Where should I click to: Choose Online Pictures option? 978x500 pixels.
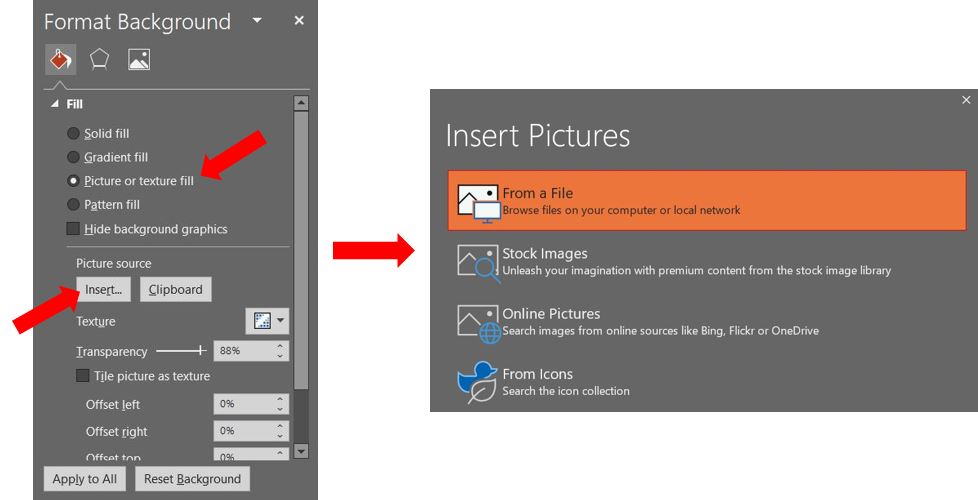707,322
